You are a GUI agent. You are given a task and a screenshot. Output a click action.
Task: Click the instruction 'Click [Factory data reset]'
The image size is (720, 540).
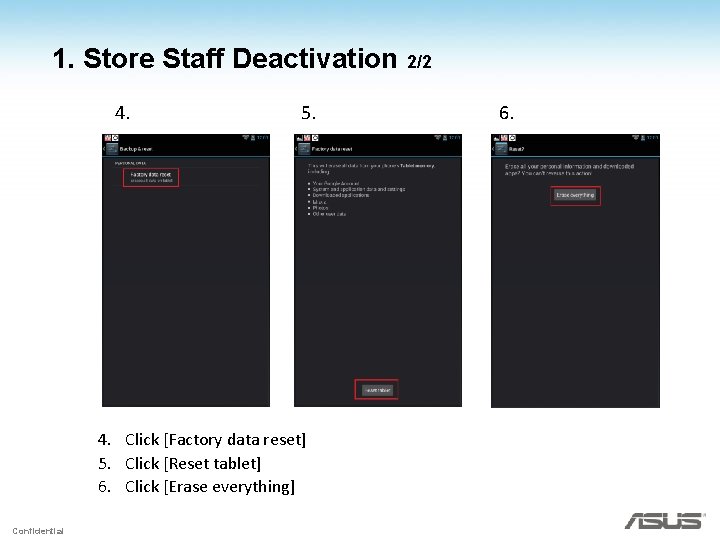(x=215, y=439)
